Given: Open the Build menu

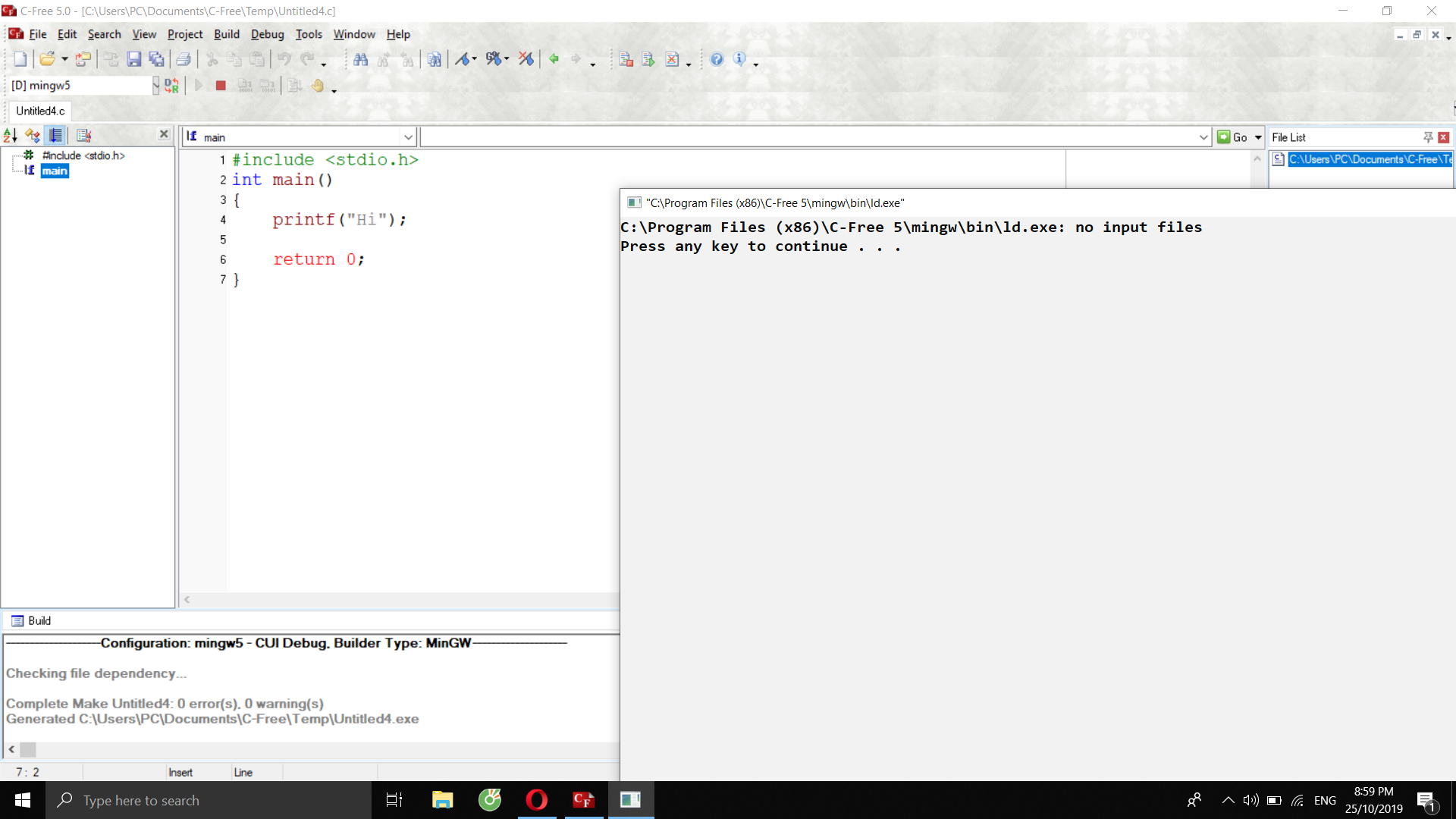Looking at the screenshot, I should tap(226, 34).
